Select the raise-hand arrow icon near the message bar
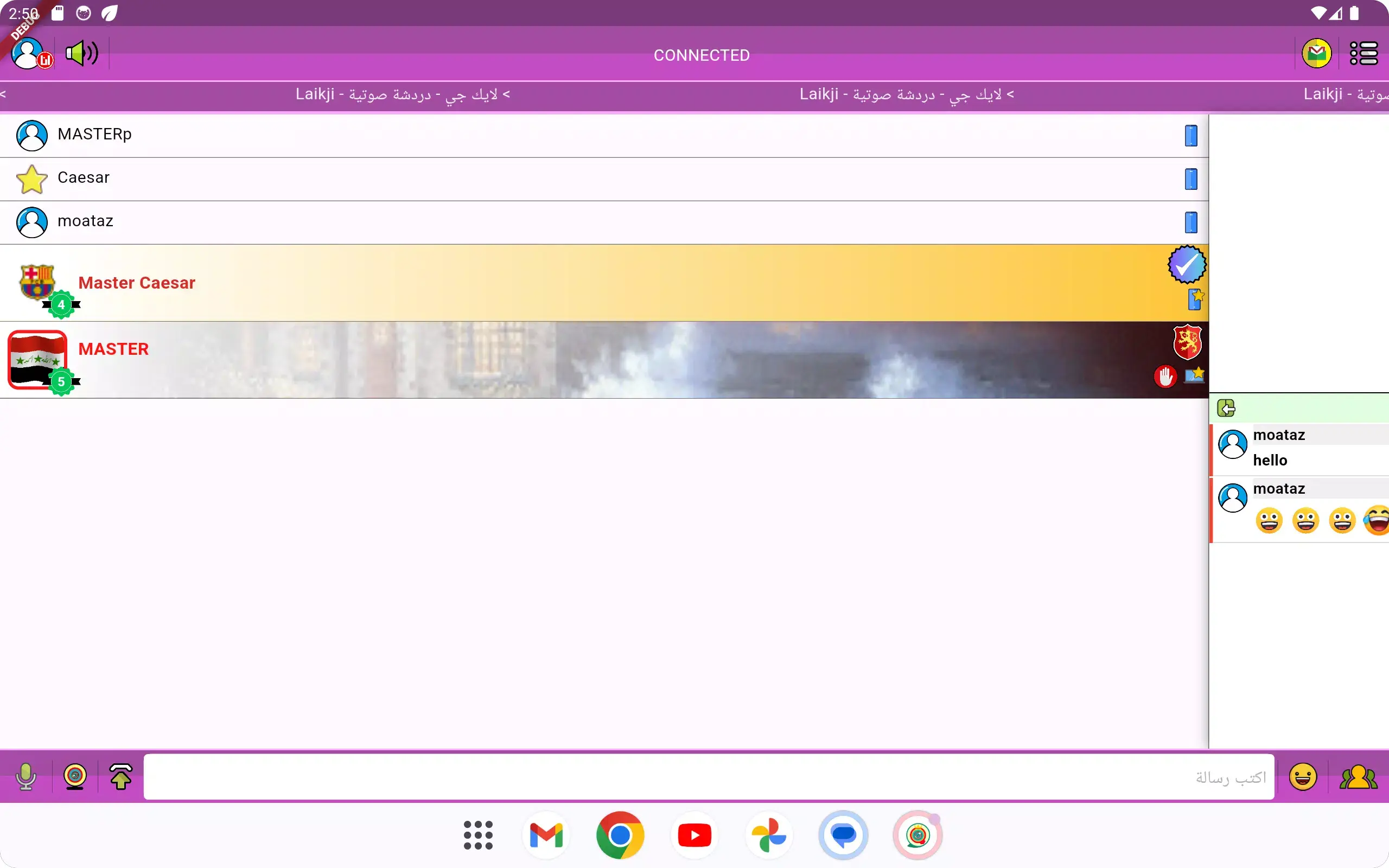This screenshot has height=868, width=1389. pos(121,777)
